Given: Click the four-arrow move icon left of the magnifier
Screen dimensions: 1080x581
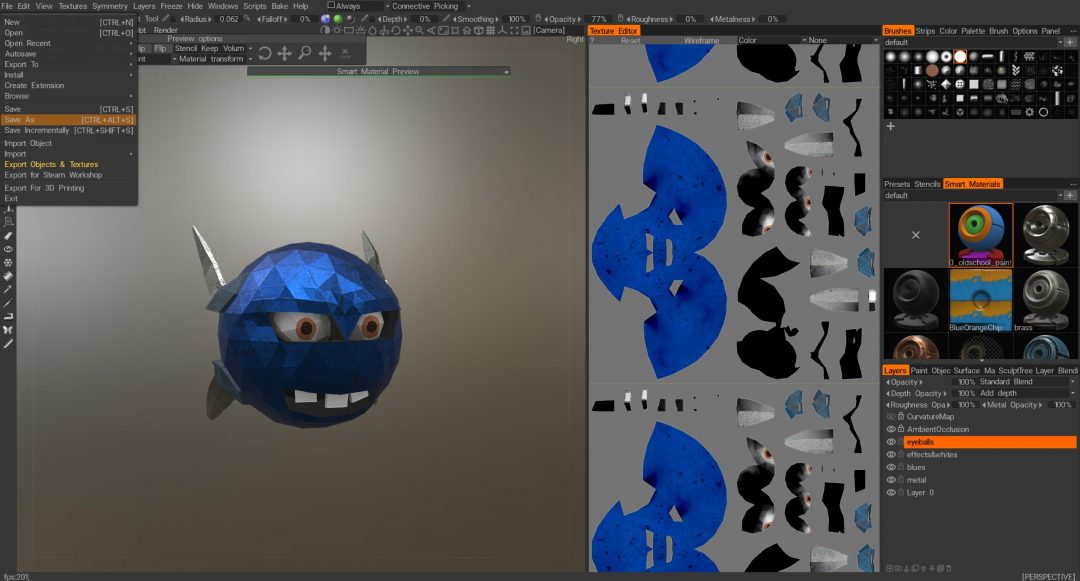Looking at the screenshot, I should click(284, 53).
